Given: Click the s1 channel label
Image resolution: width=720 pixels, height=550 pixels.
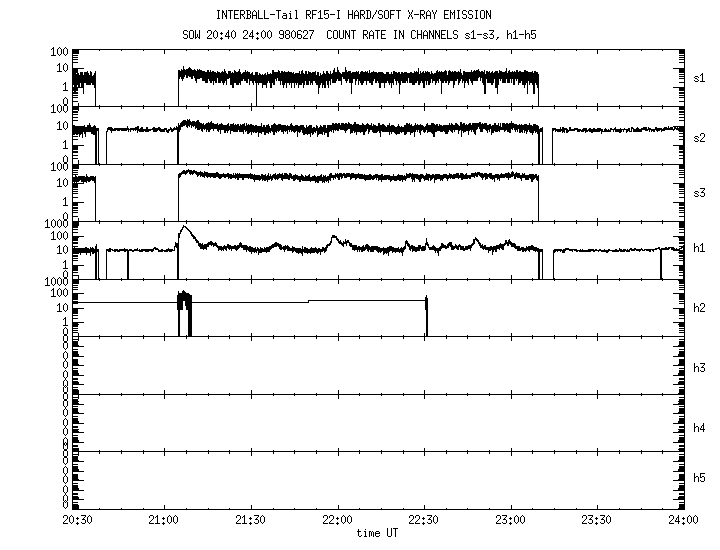Looking at the screenshot, I should (700, 77).
